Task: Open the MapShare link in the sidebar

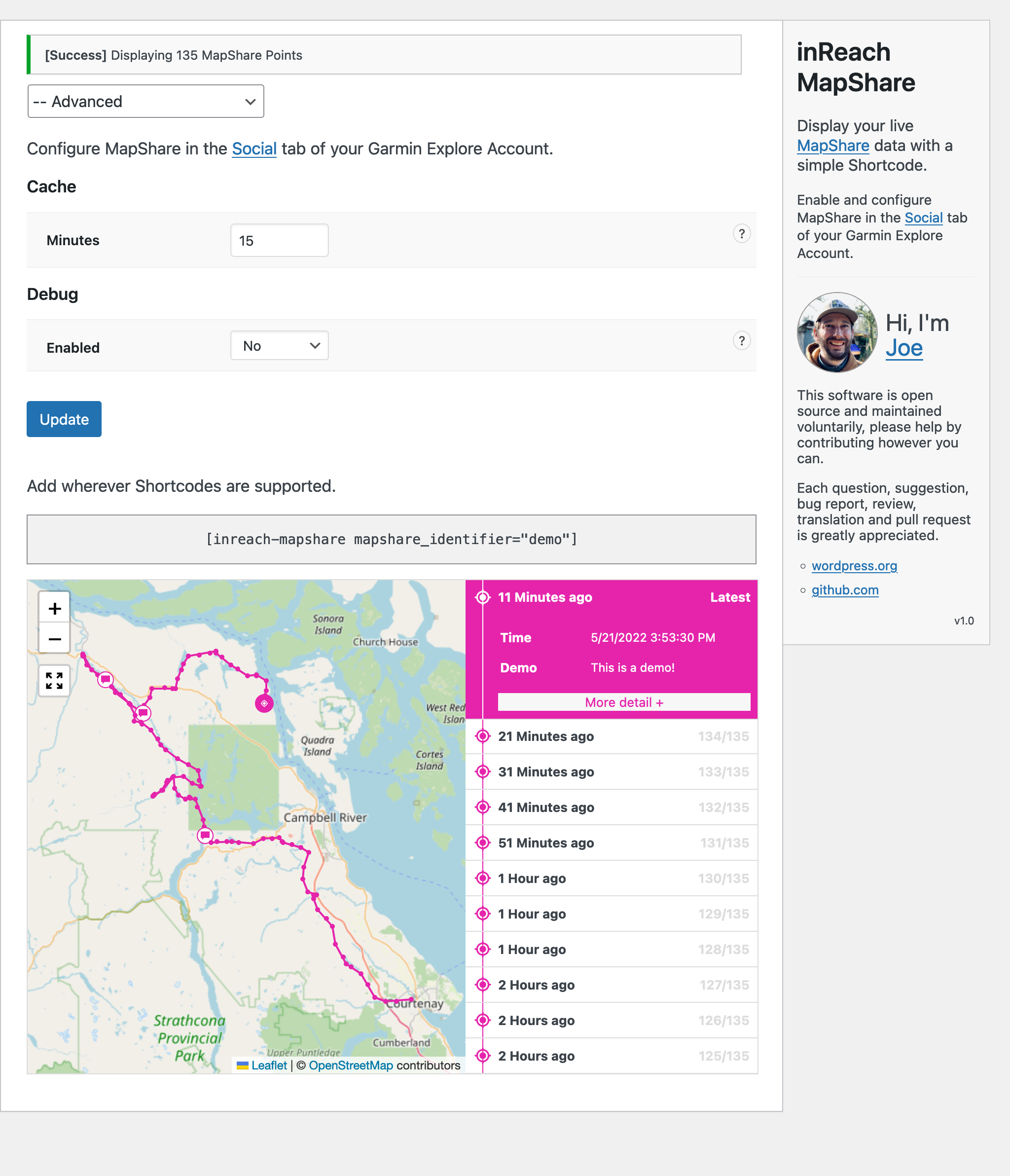Action: point(832,146)
